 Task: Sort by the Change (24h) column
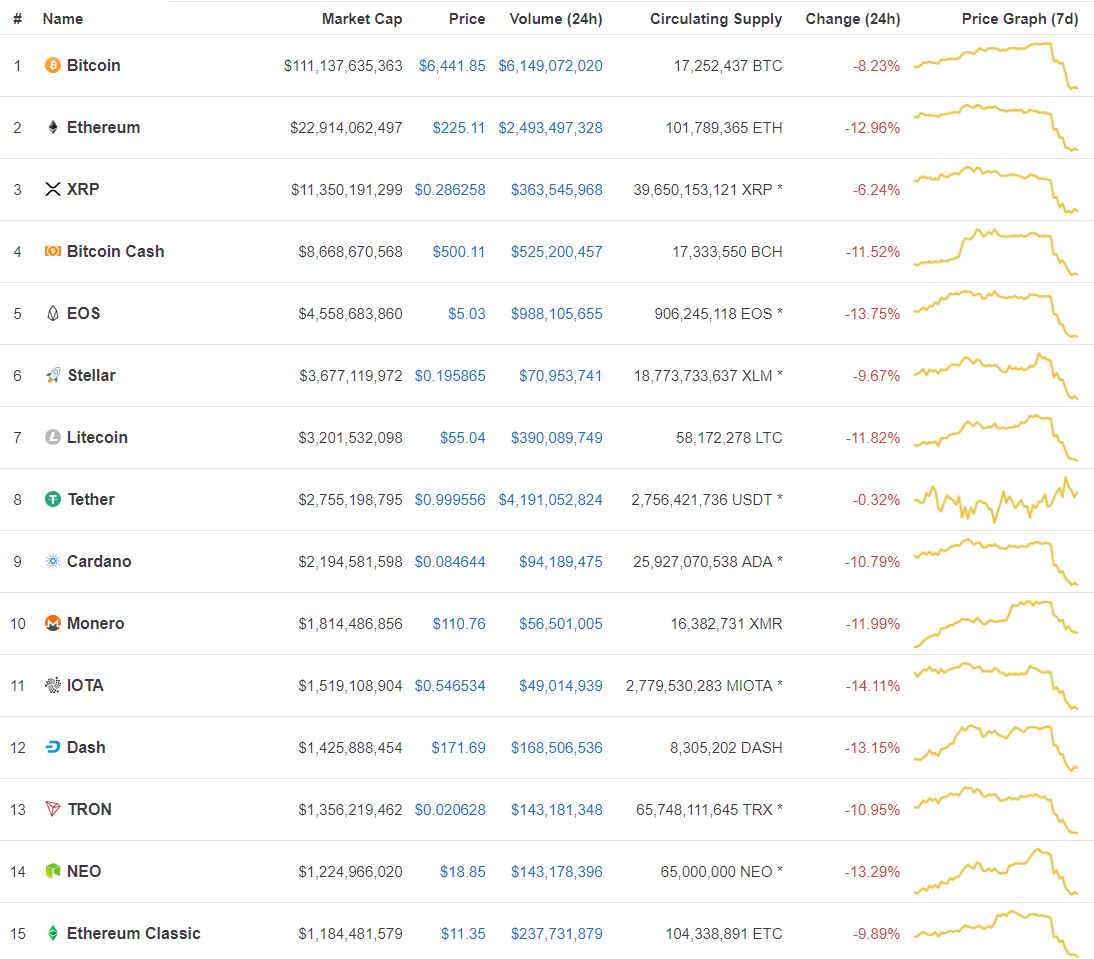pyautogui.click(x=854, y=18)
